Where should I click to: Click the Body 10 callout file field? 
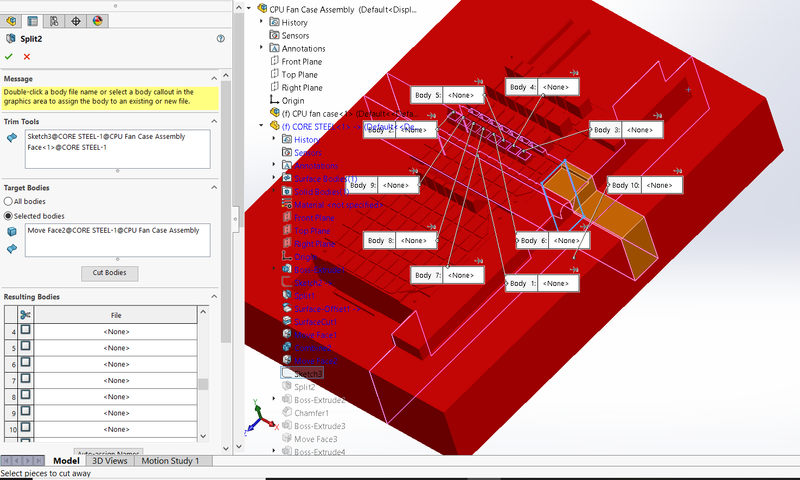coord(660,185)
